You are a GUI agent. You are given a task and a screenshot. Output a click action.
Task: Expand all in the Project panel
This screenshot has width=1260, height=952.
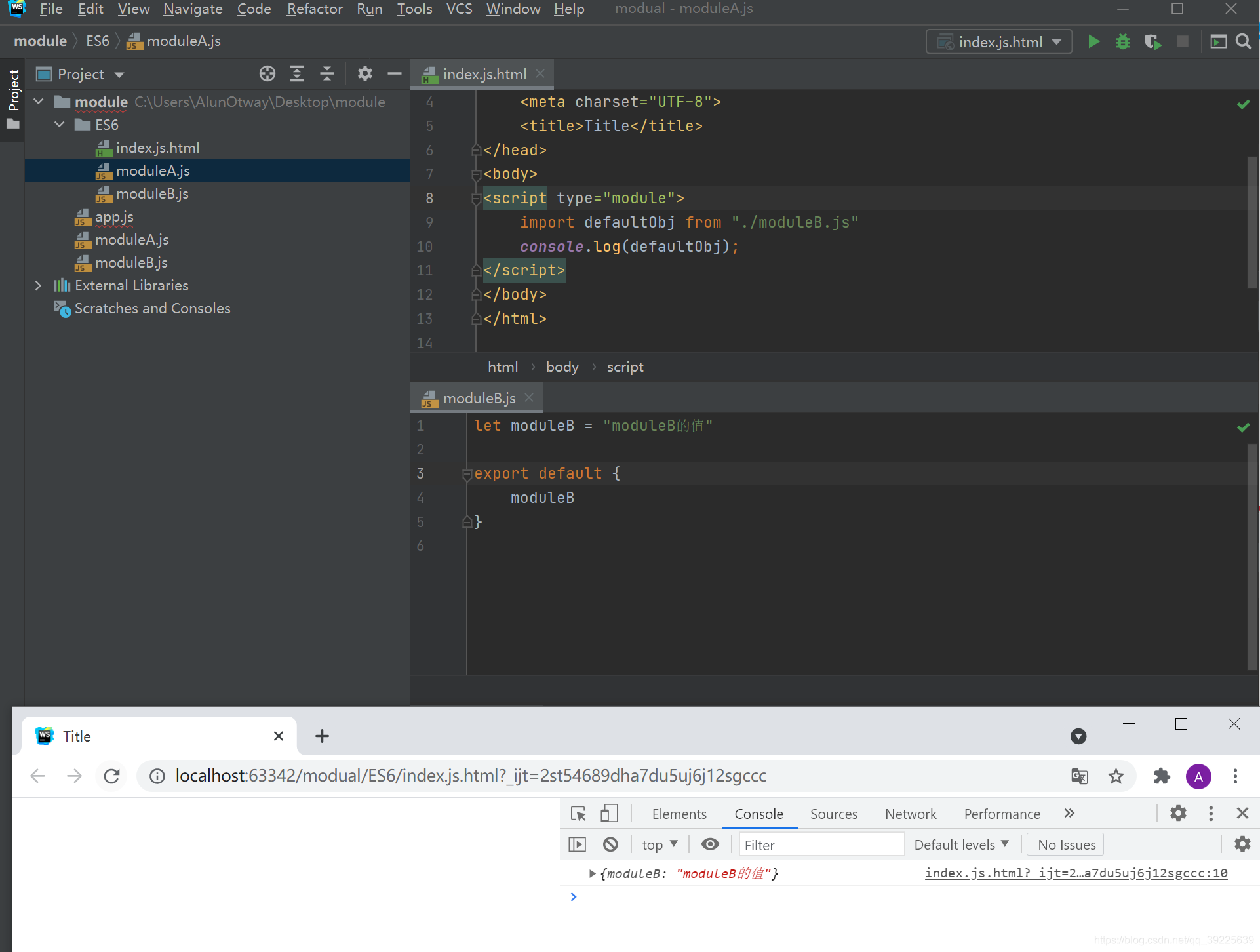coord(297,73)
